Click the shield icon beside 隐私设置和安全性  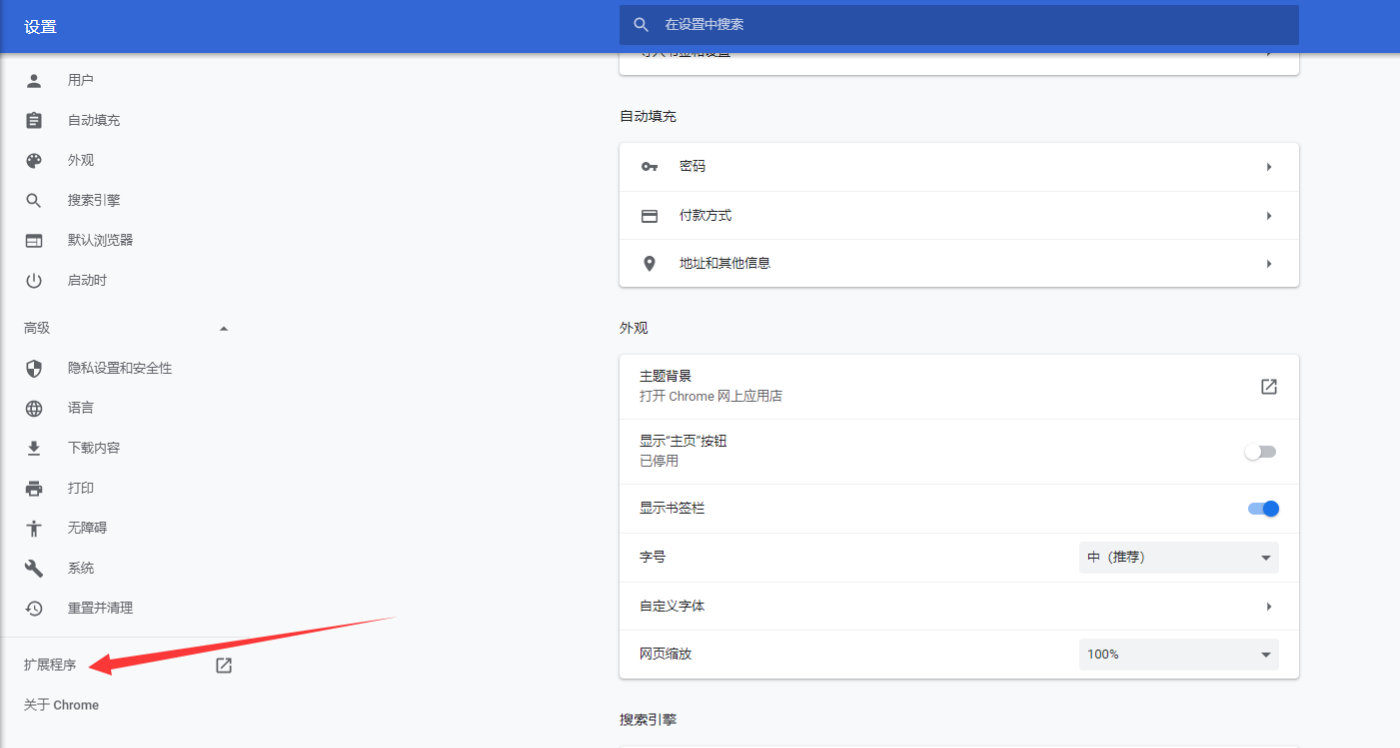click(x=34, y=368)
